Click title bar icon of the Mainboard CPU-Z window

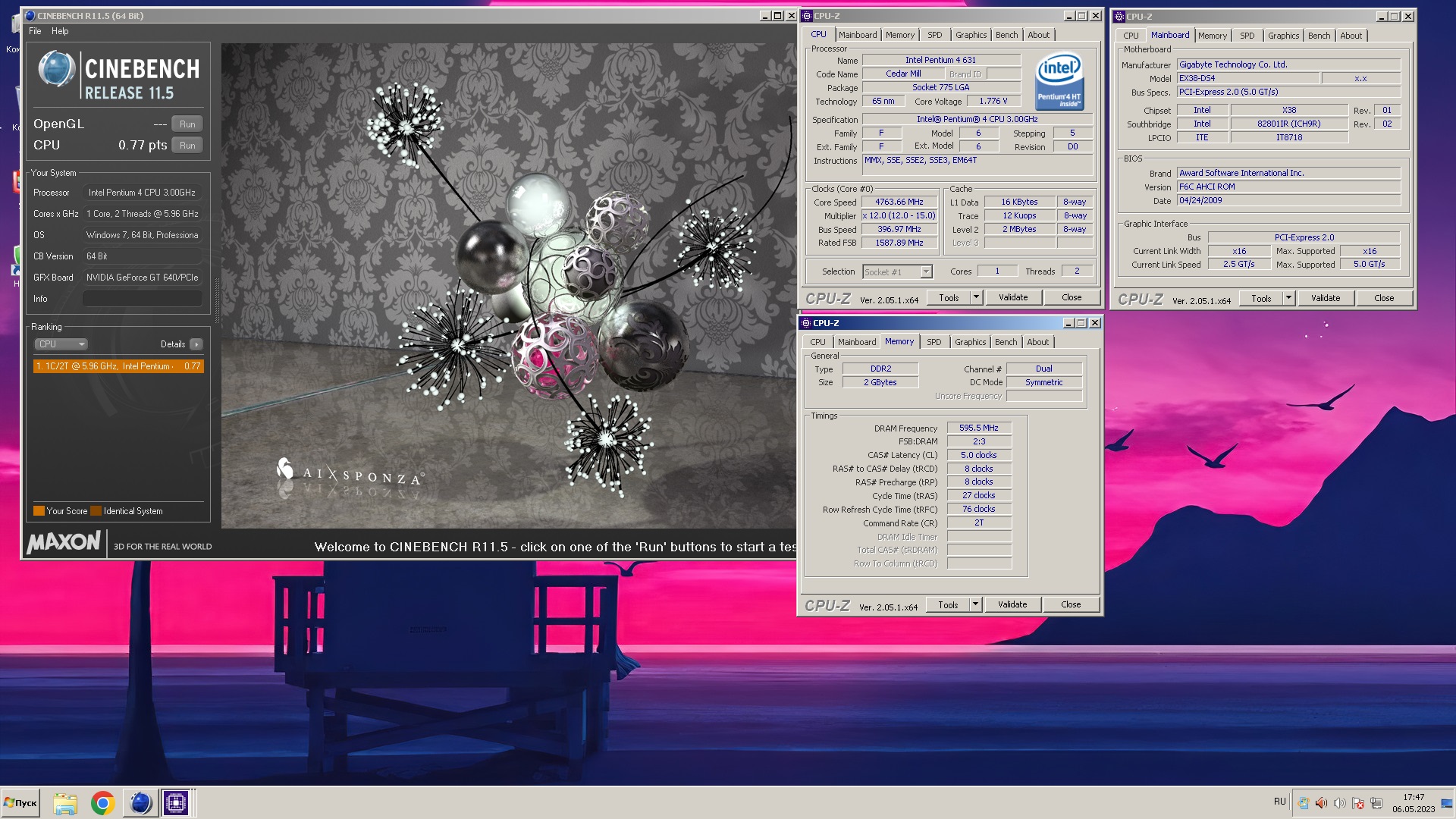click(1119, 17)
